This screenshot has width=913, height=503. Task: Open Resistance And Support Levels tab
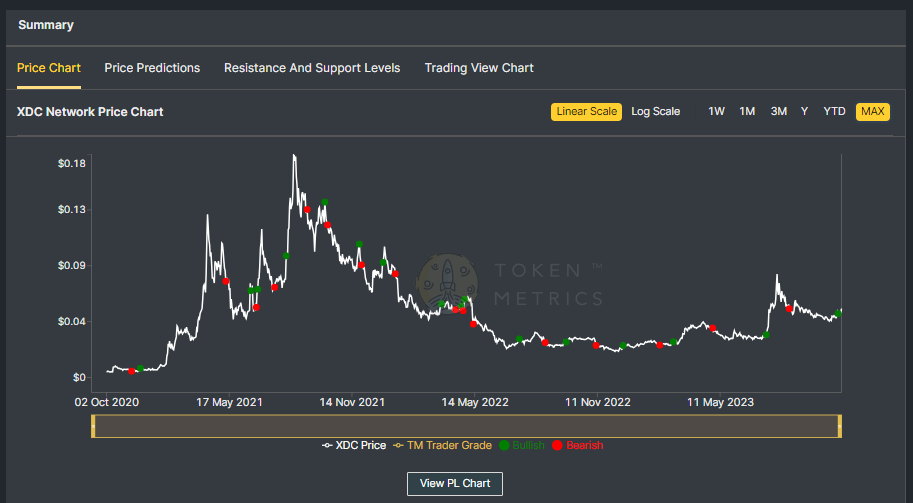pyautogui.click(x=312, y=68)
